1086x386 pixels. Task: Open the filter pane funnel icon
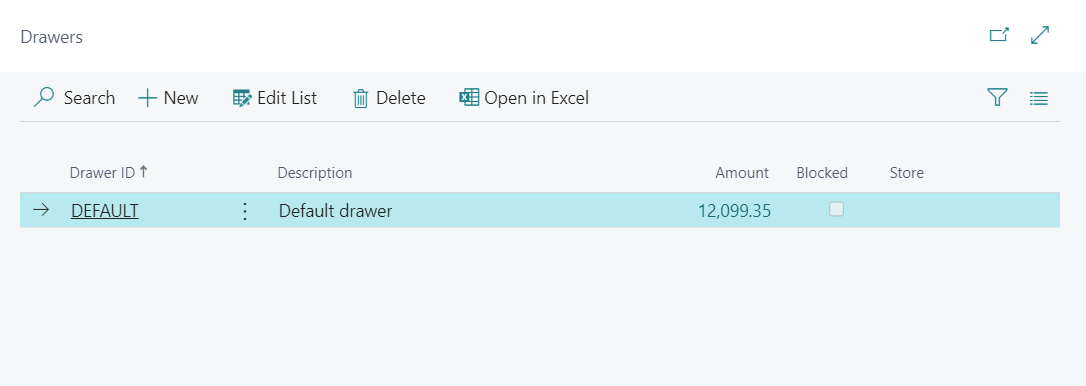point(997,98)
